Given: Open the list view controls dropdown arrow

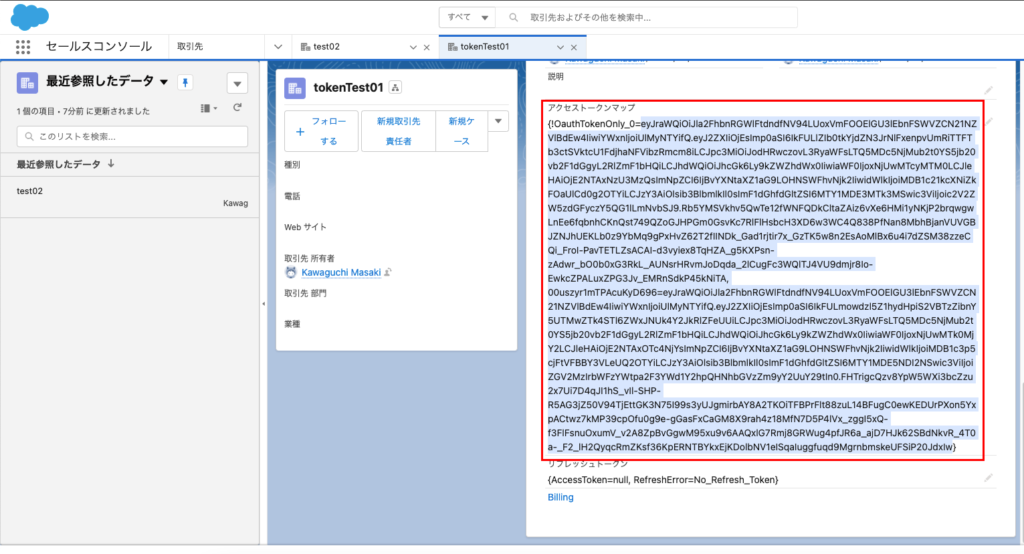Looking at the screenshot, I should pyautogui.click(x=237, y=83).
